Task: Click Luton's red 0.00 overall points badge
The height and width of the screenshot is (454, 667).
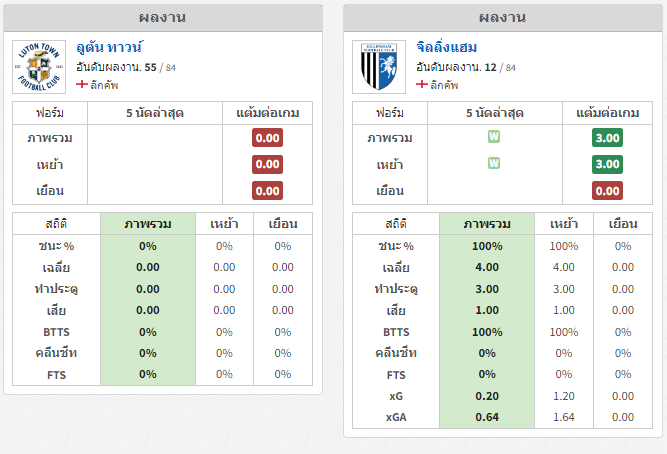Action: pos(267,138)
